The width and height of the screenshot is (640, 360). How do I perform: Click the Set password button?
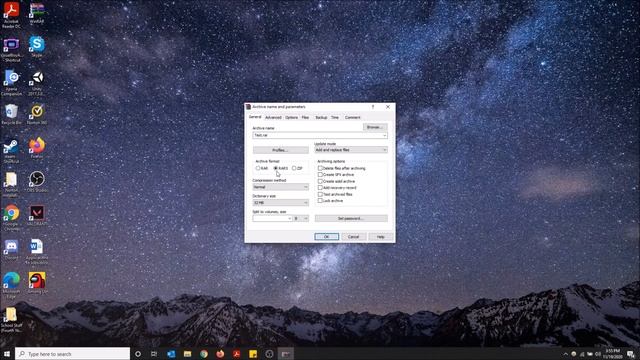click(x=351, y=218)
